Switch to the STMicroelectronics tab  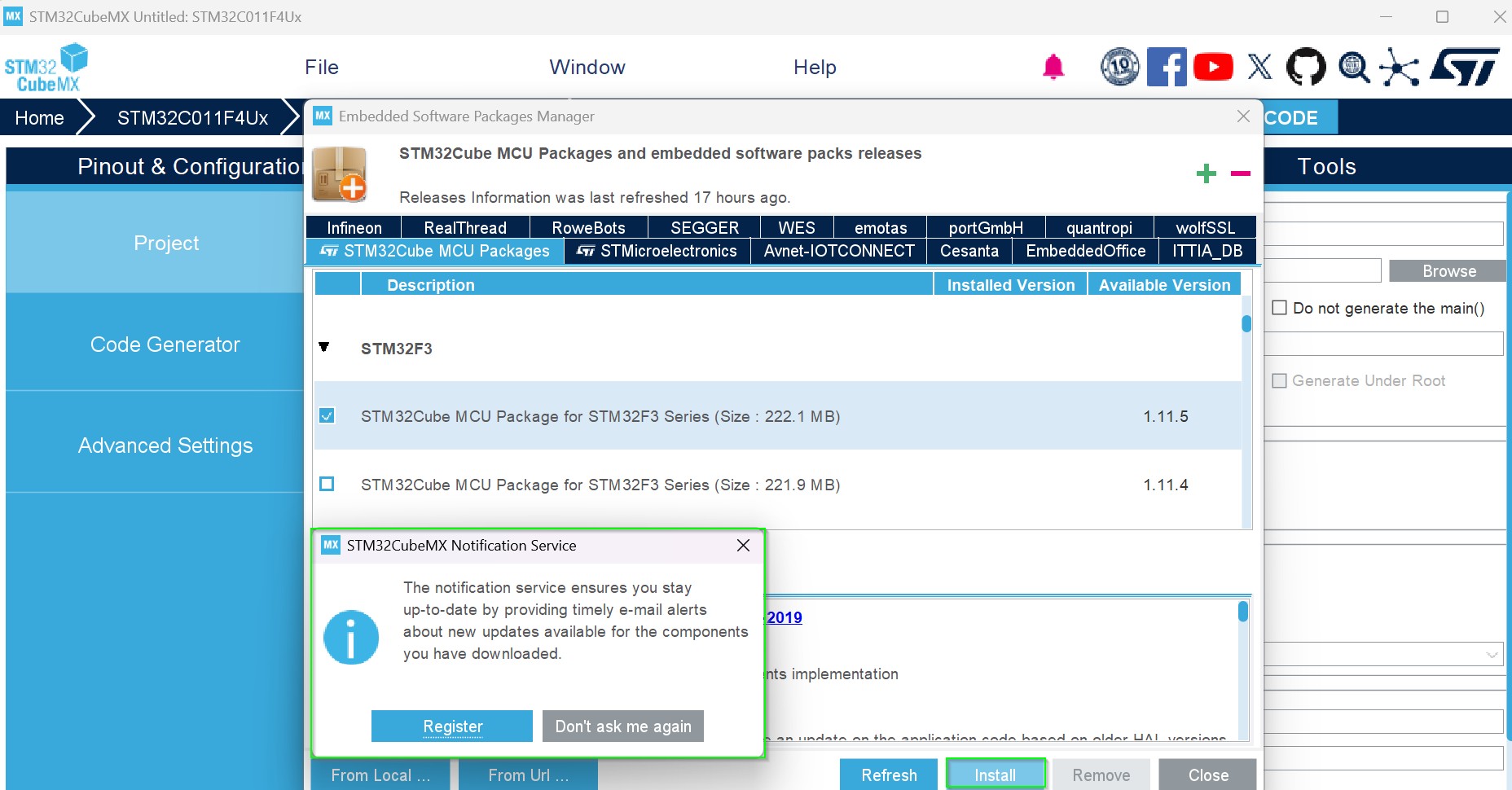point(657,251)
